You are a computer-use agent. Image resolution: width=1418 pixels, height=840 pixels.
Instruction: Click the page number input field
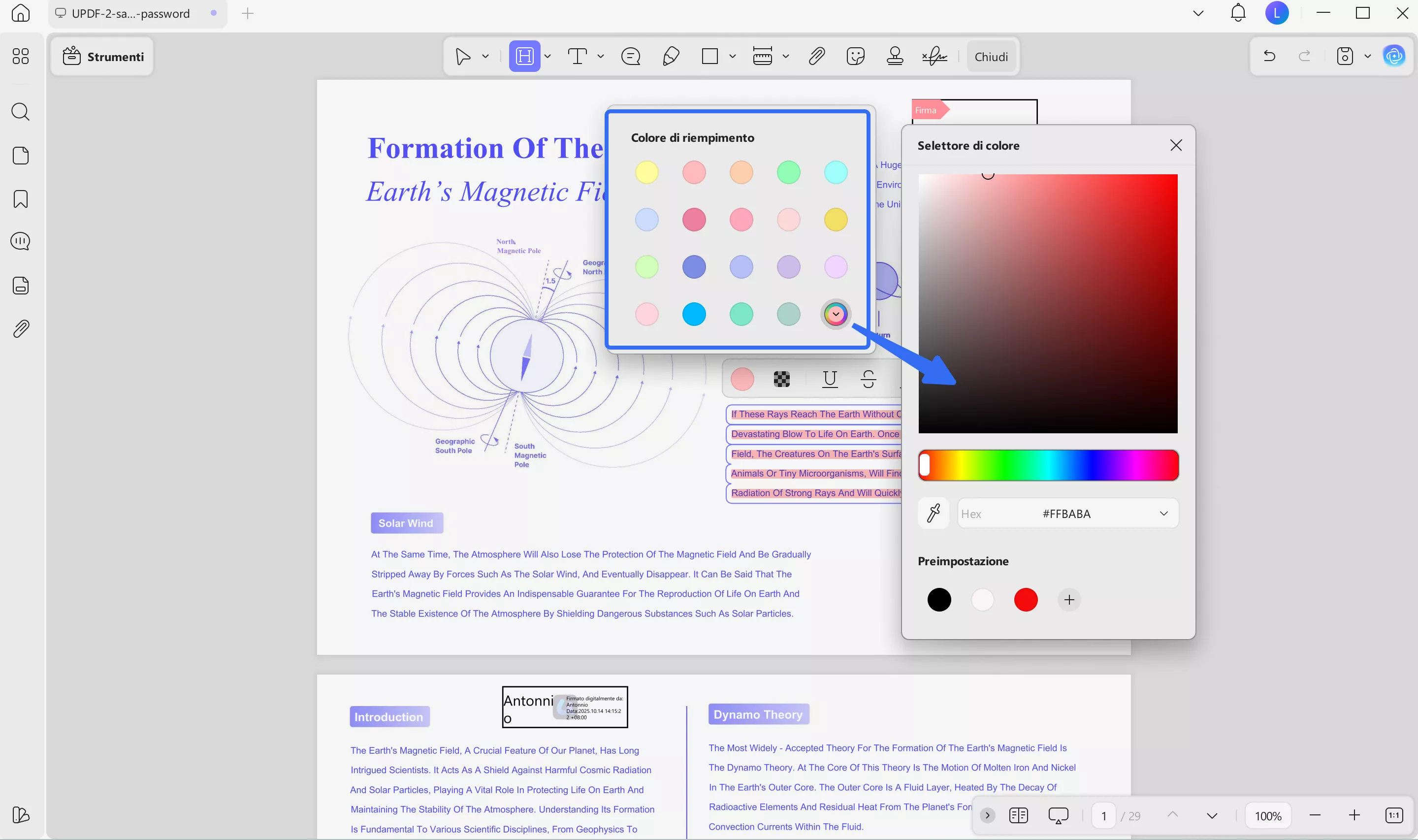1103,816
